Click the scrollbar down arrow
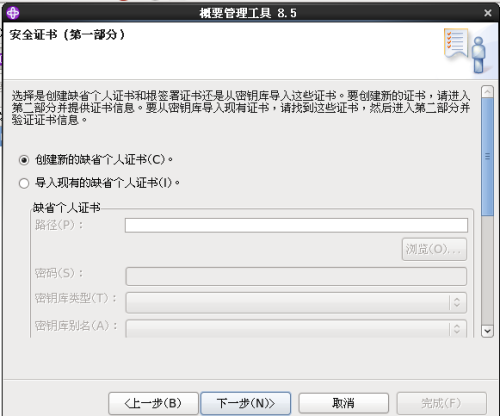Viewport: 500px width, 416px height. click(488, 331)
